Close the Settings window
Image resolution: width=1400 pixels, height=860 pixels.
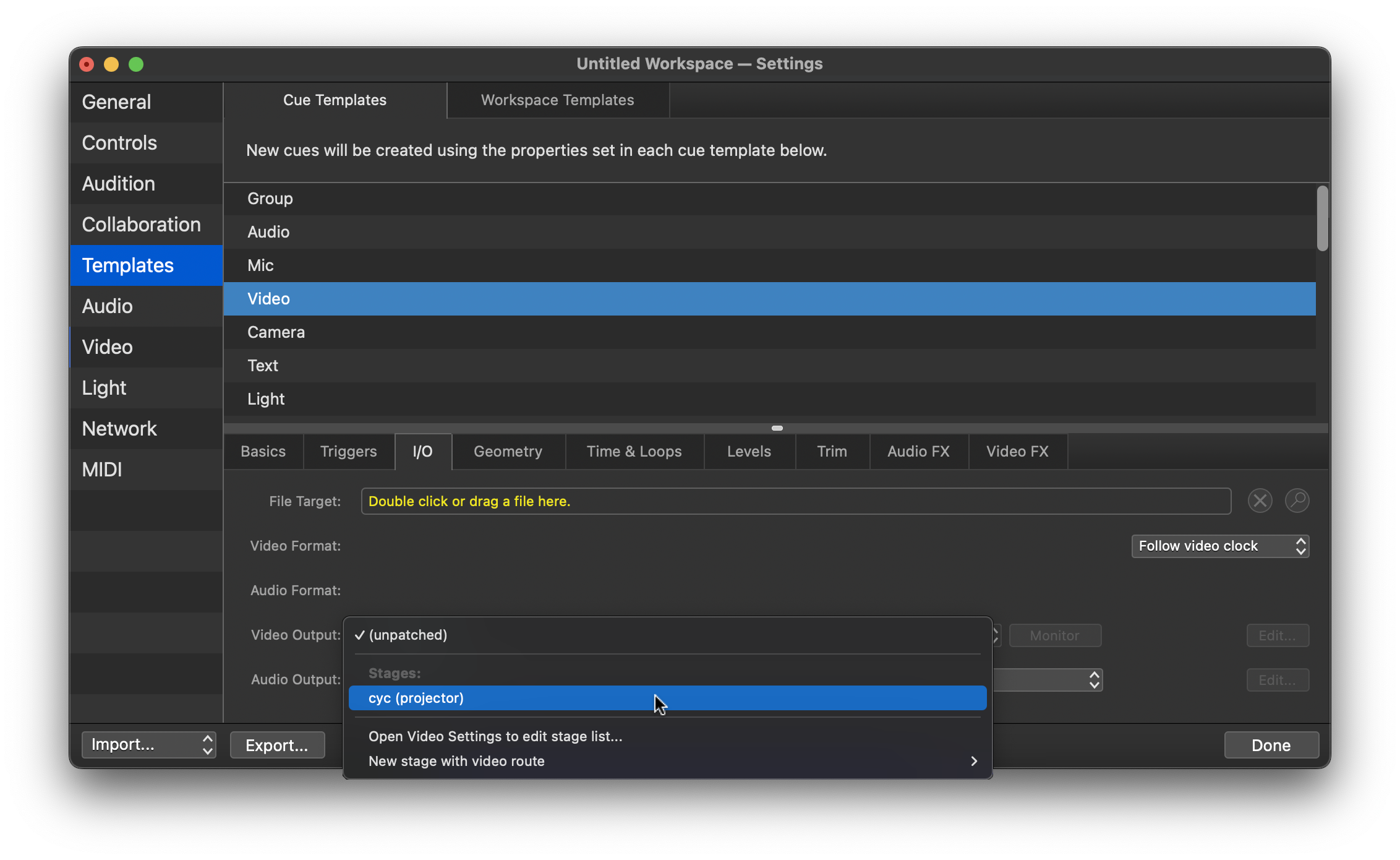pyautogui.click(x=87, y=64)
